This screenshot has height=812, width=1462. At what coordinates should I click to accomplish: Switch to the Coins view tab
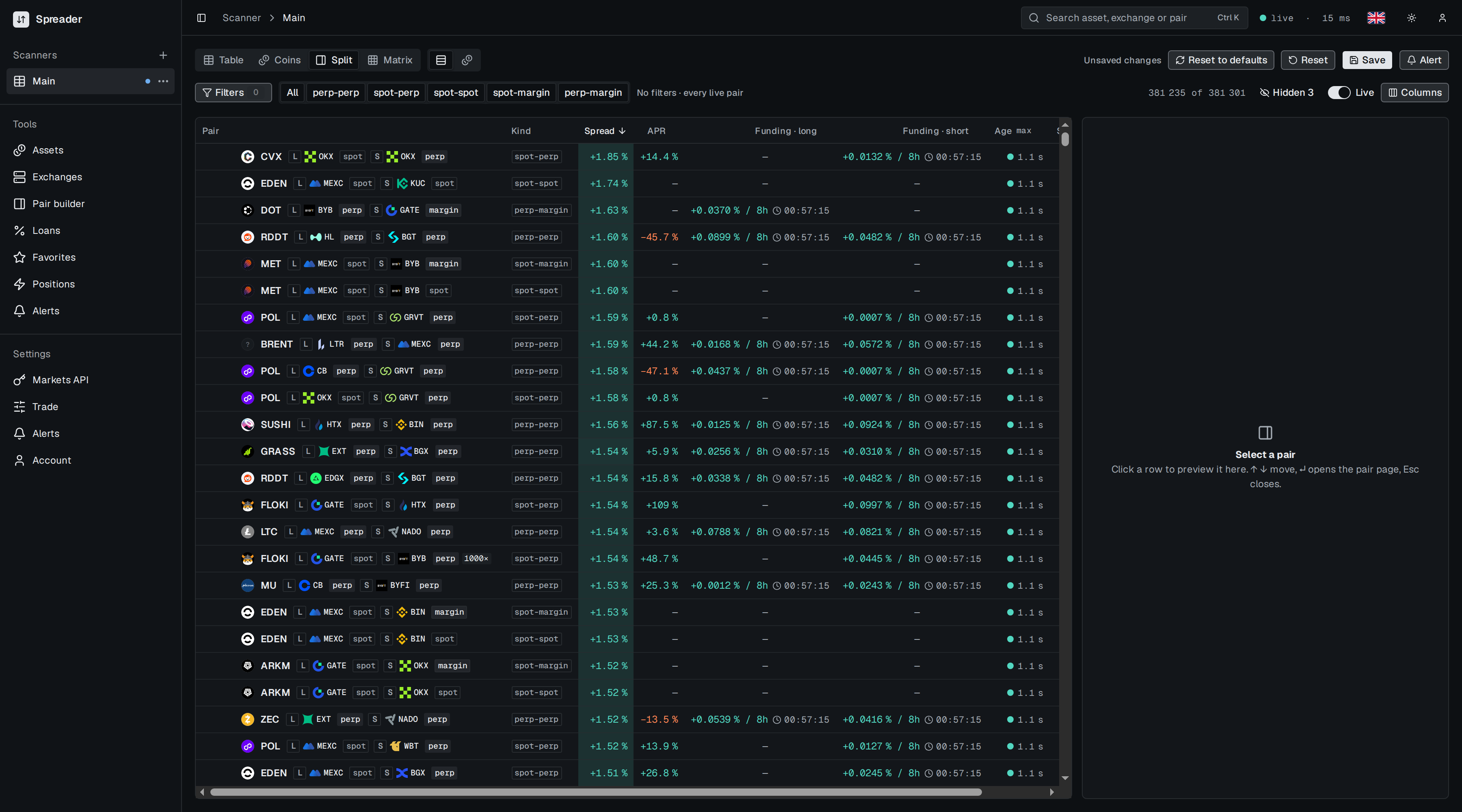pyautogui.click(x=279, y=60)
